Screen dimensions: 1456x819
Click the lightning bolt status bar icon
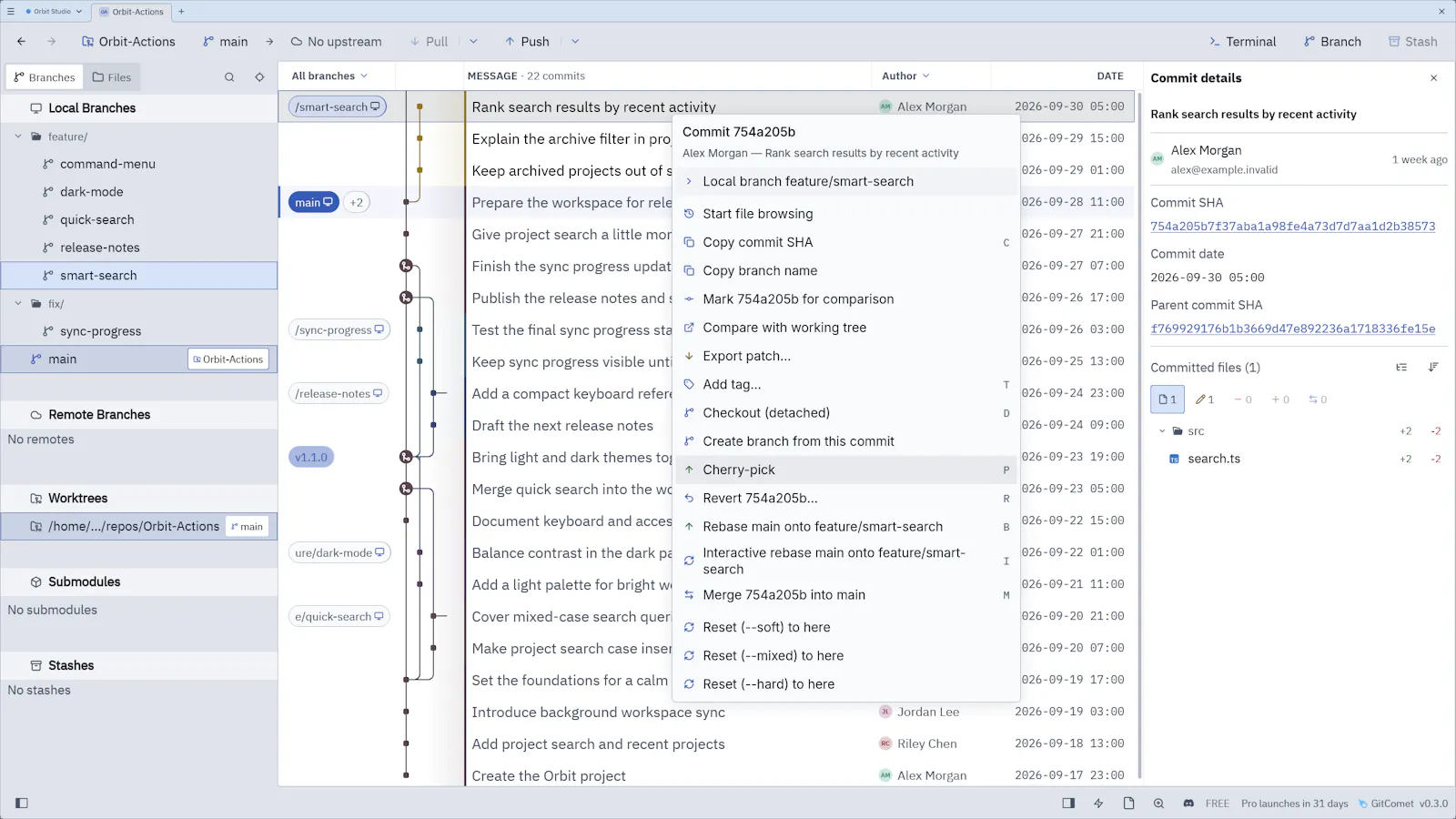tap(1098, 804)
